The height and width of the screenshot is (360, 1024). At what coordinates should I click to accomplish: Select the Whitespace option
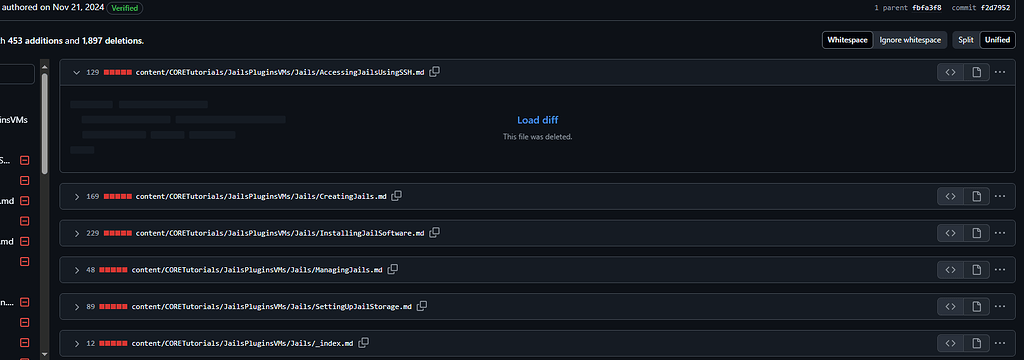pos(848,40)
